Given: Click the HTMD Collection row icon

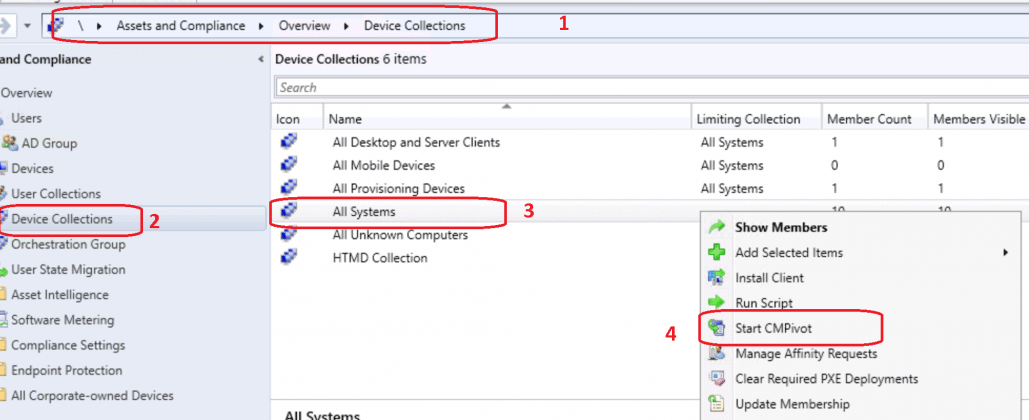Looking at the screenshot, I should coord(288,258).
